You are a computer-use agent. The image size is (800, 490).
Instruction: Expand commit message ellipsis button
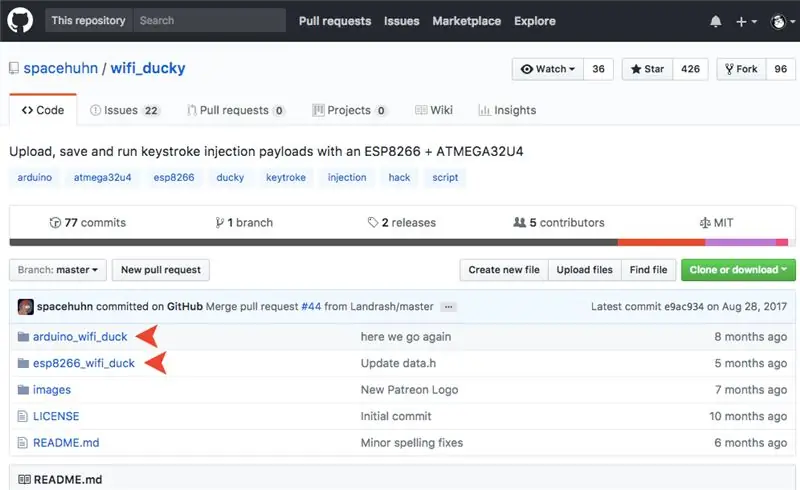[448, 307]
